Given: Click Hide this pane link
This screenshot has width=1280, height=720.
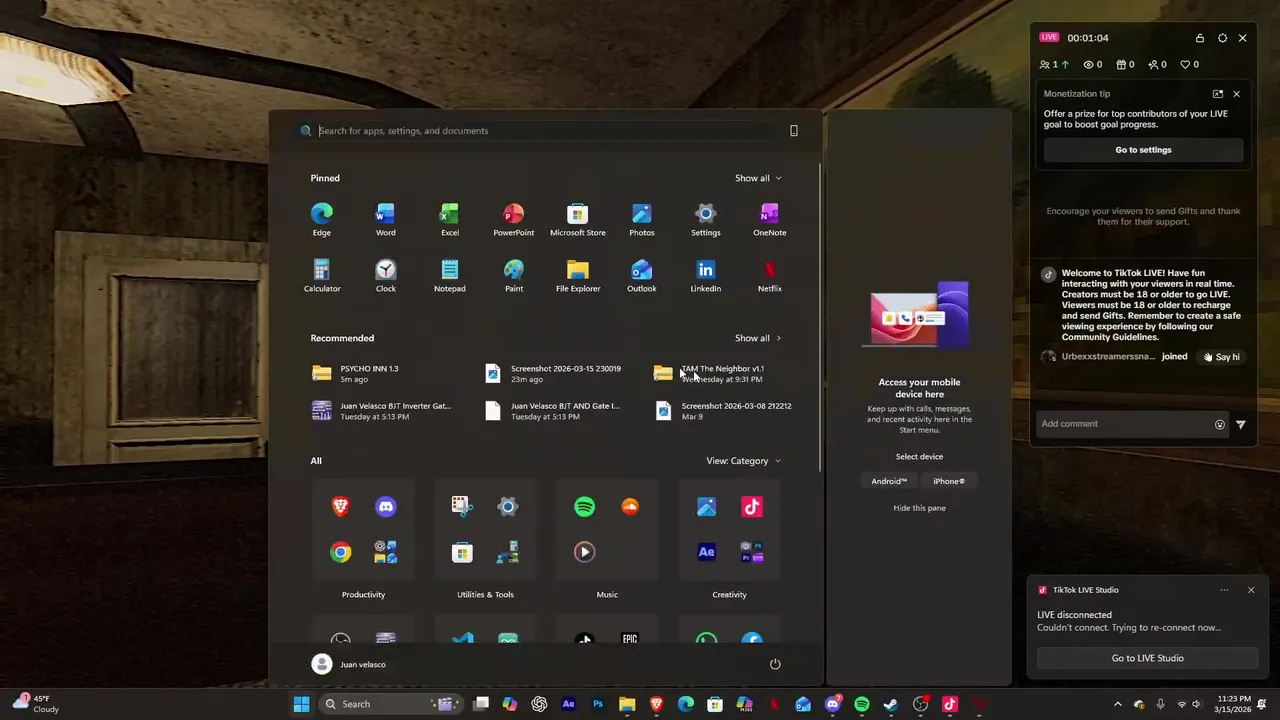Looking at the screenshot, I should click(x=919, y=508).
